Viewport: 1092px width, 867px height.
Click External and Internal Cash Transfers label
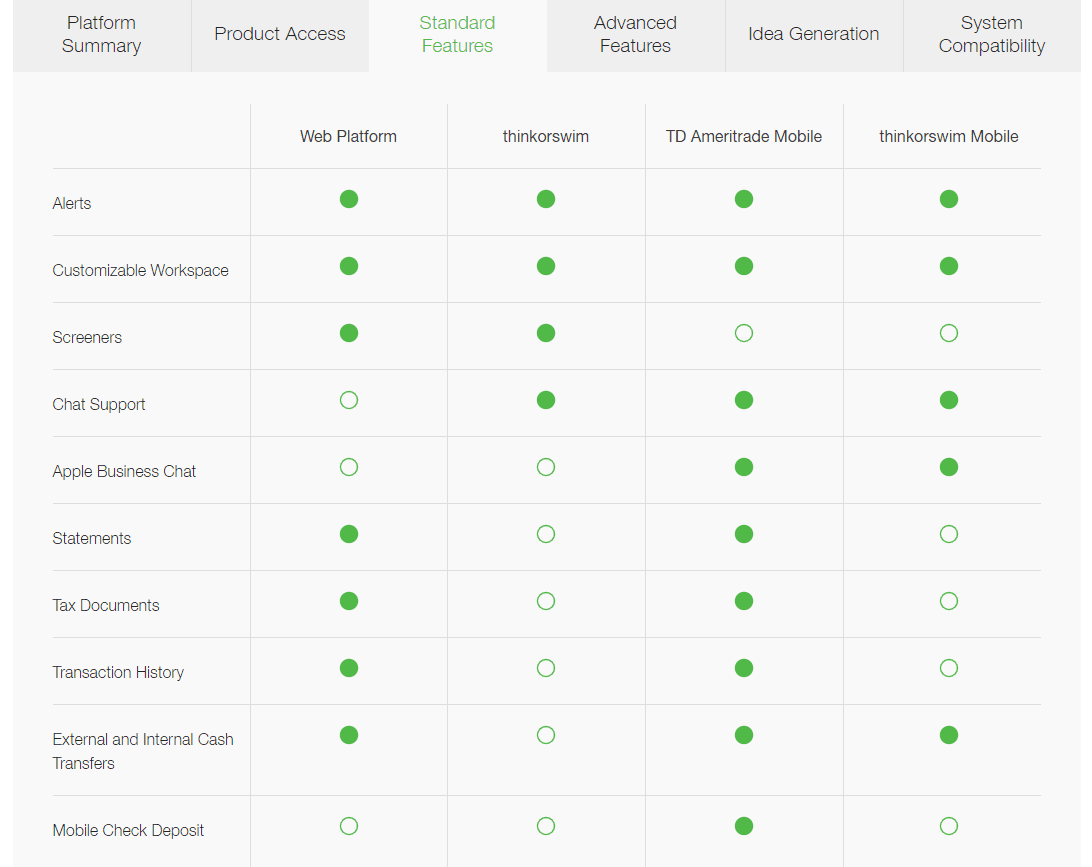click(x=143, y=751)
